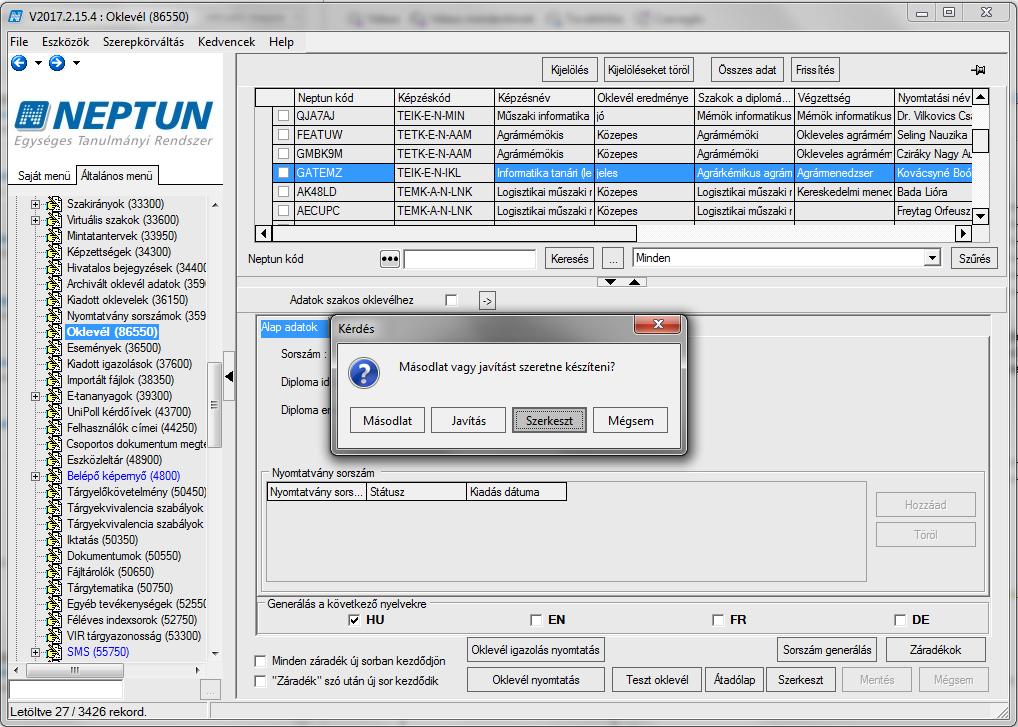Click the question mark icon in dialog
1018x727 pixels.
[364, 373]
